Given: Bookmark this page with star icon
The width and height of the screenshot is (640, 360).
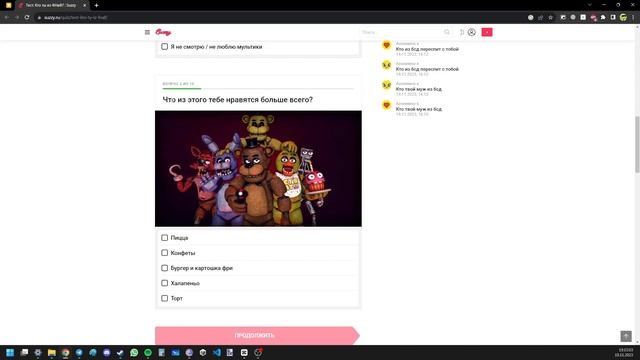Looking at the screenshot, I should tap(551, 18).
